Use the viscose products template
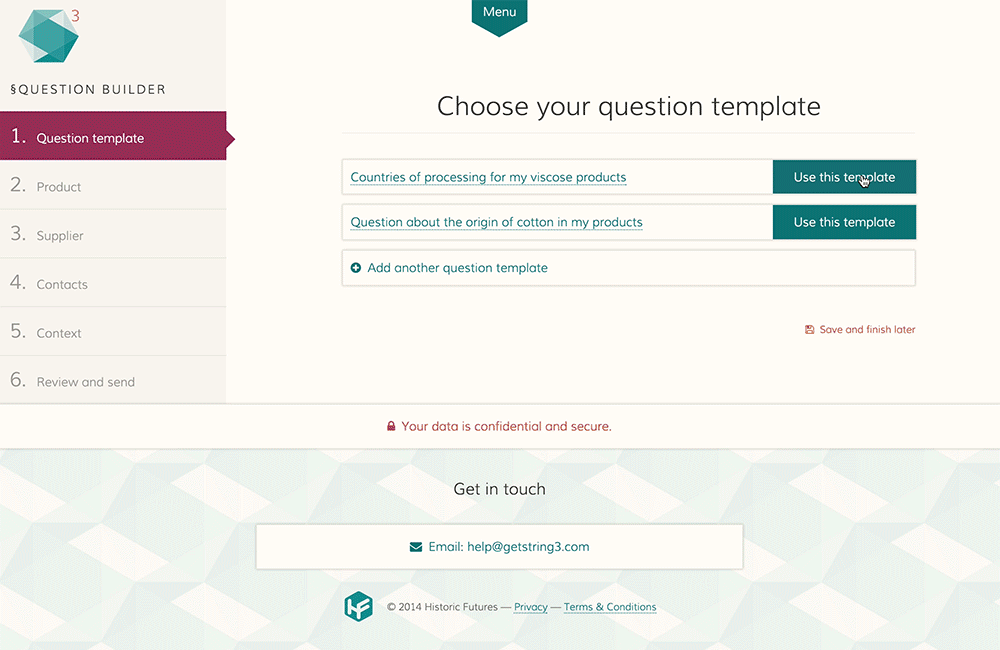The width and height of the screenshot is (1000, 650). click(x=844, y=177)
